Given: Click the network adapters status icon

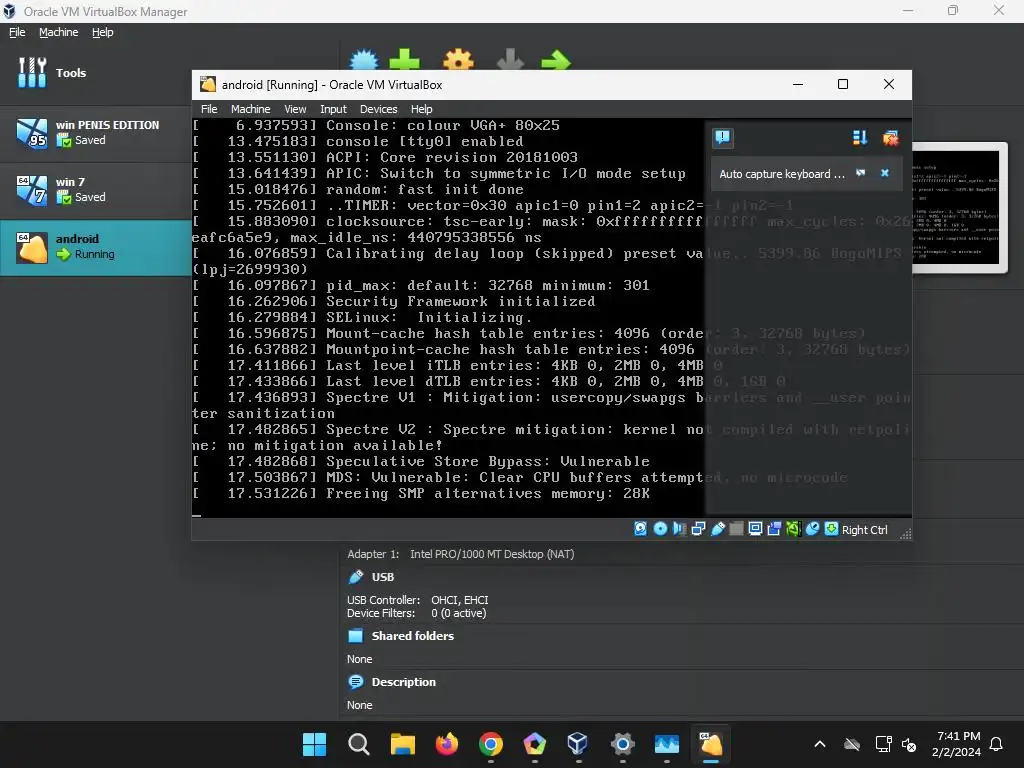Looking at the screenshot, I should pos(698,529).
